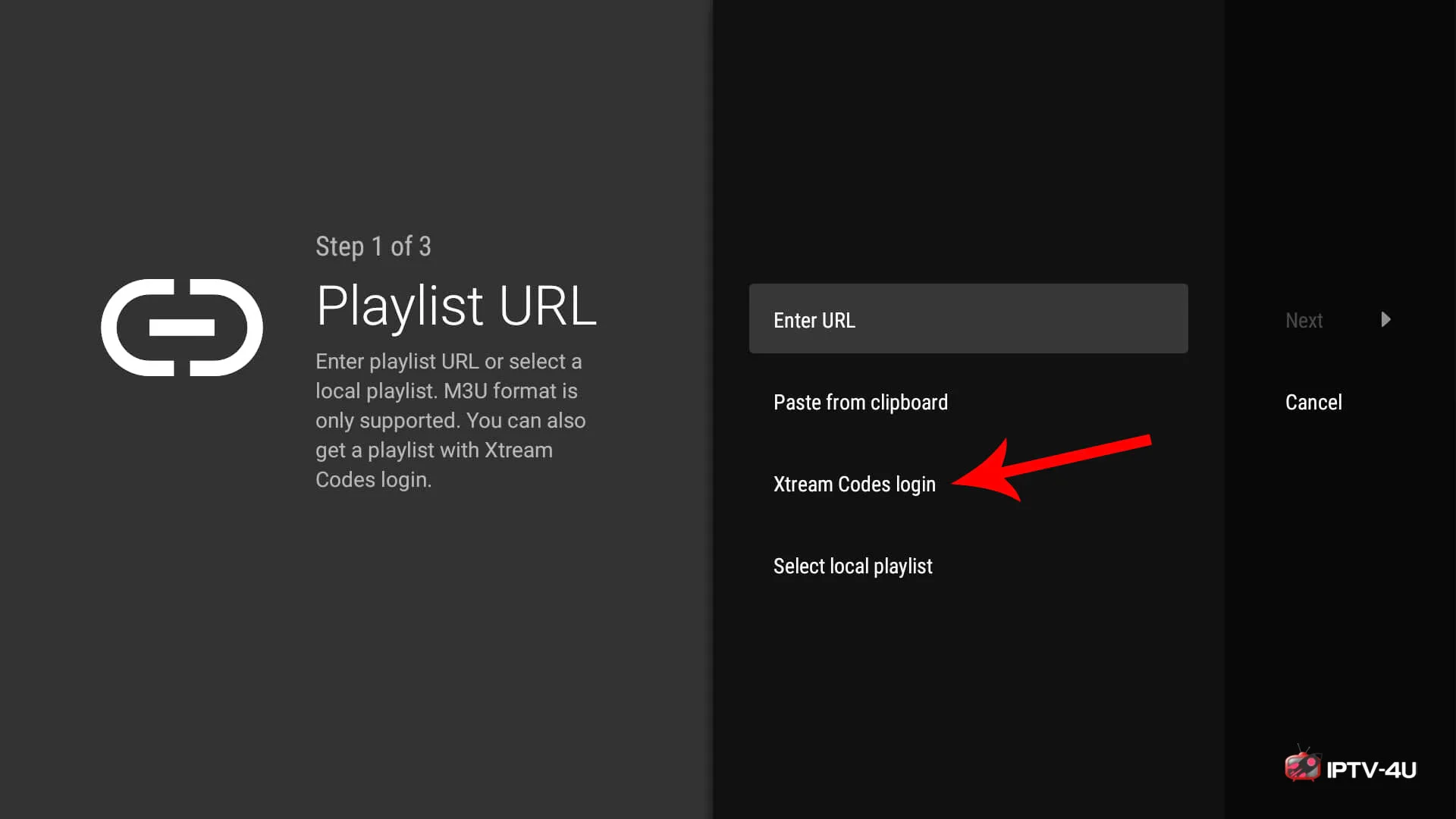Image resolution: width=1456 pixels, height=819 pixels.
Task: Click the Next button
Action: (x=1304, y=320)
